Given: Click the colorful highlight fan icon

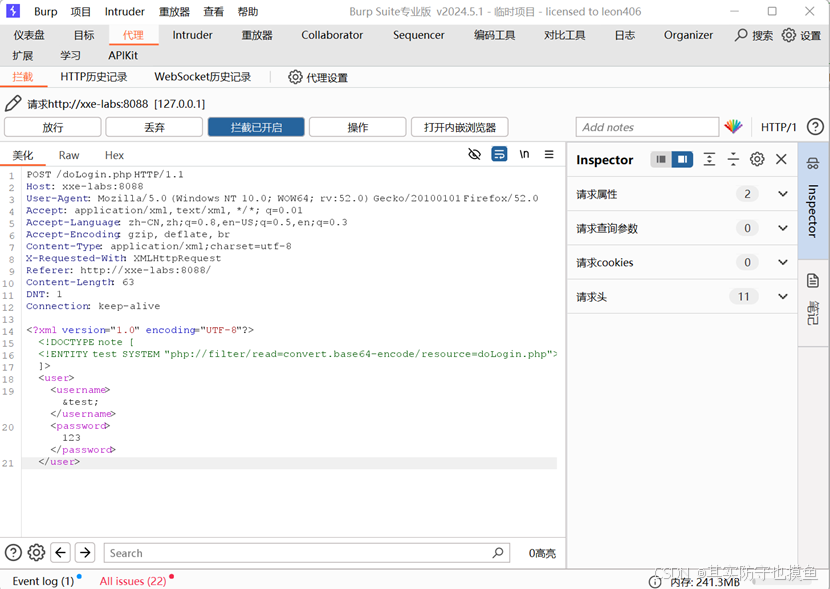Looking at the screenshot, I should coord(733,126).
